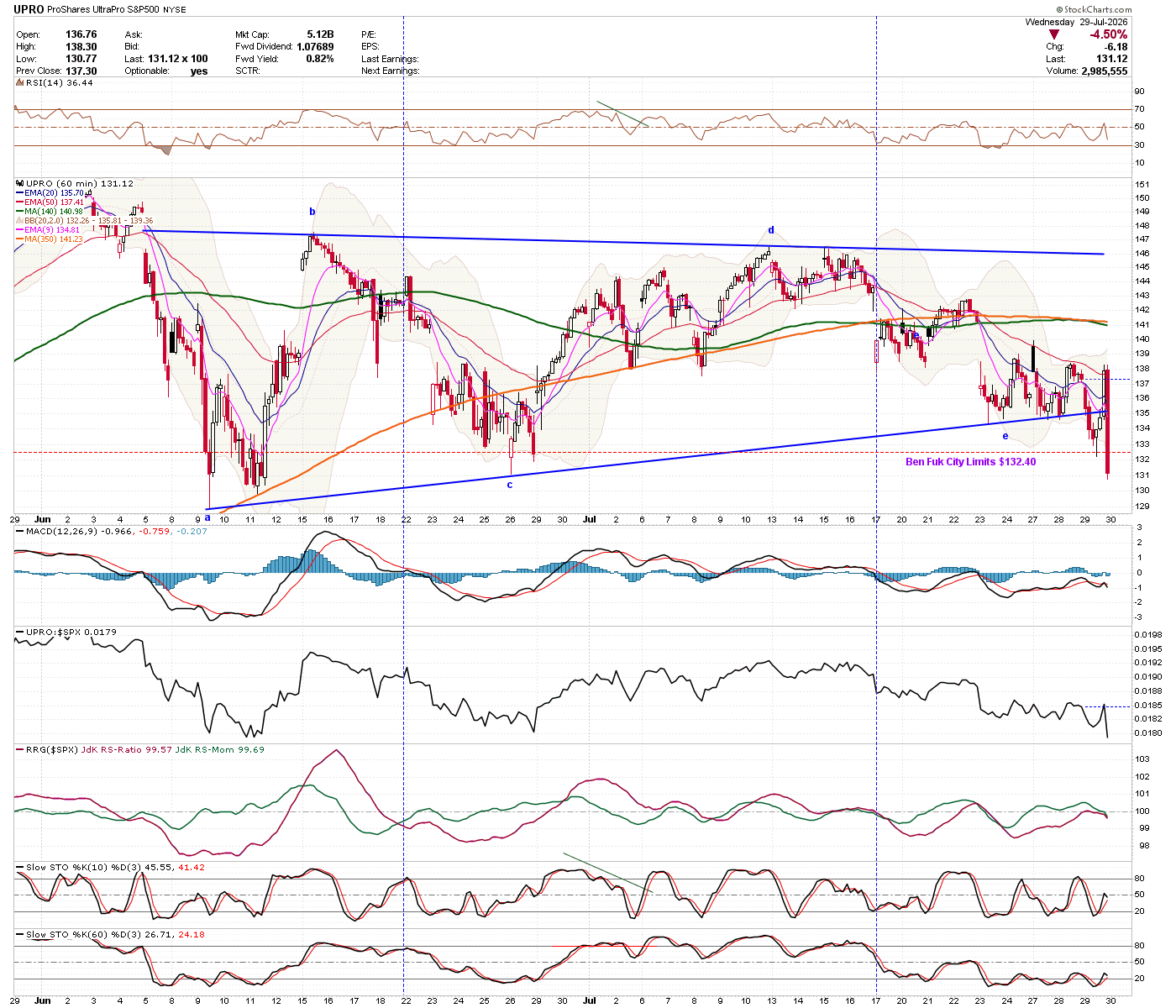Viewport: 1176px width, 1008px height.
Task: Click the RSI area-chart icon
Action: [x=20, y=82]
